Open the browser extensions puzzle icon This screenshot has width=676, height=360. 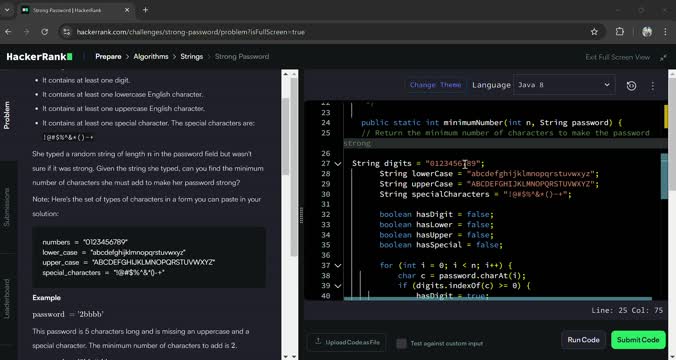(620, 32)
